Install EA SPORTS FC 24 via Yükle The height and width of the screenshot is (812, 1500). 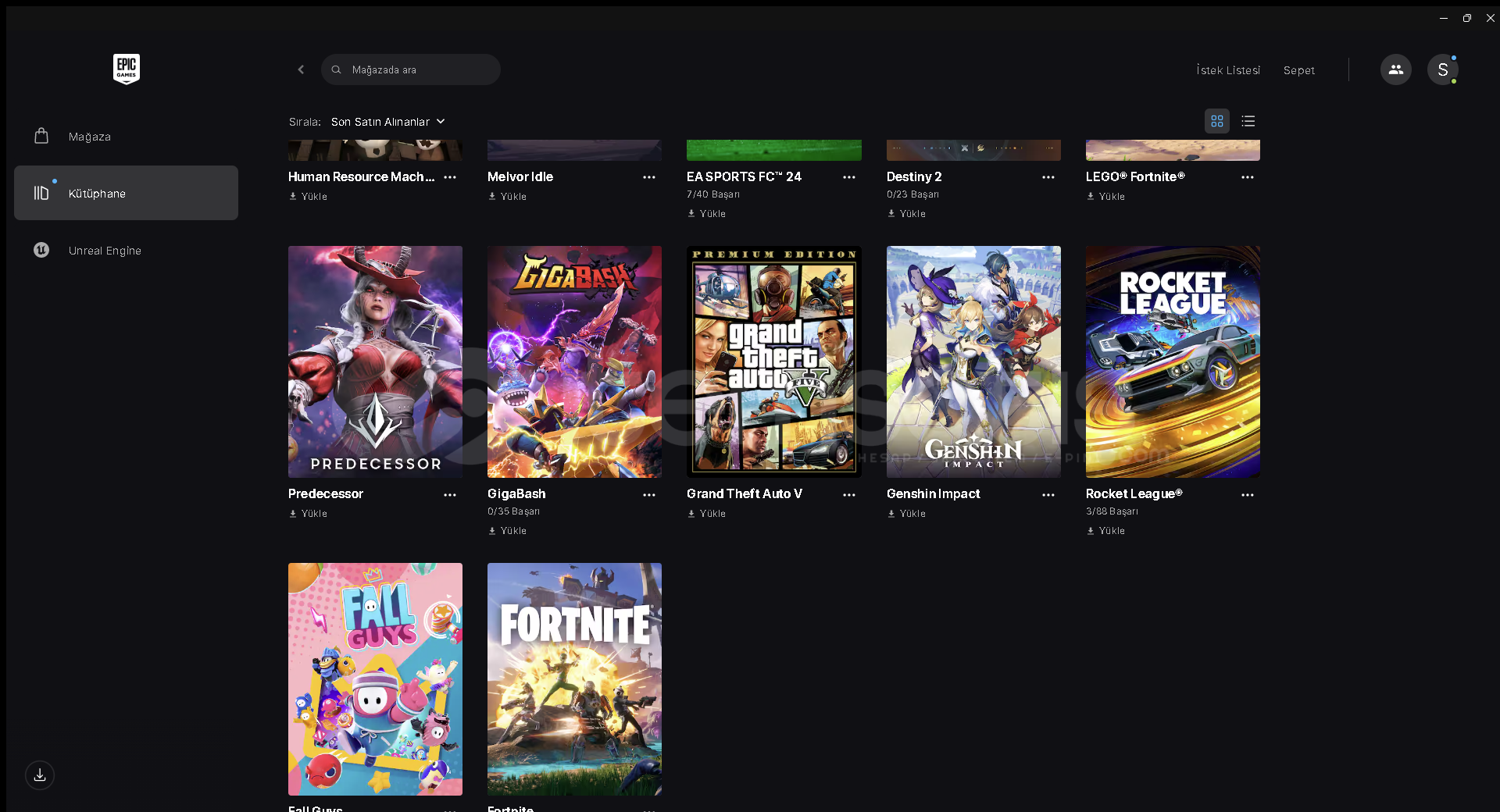(x=706, y=214)
